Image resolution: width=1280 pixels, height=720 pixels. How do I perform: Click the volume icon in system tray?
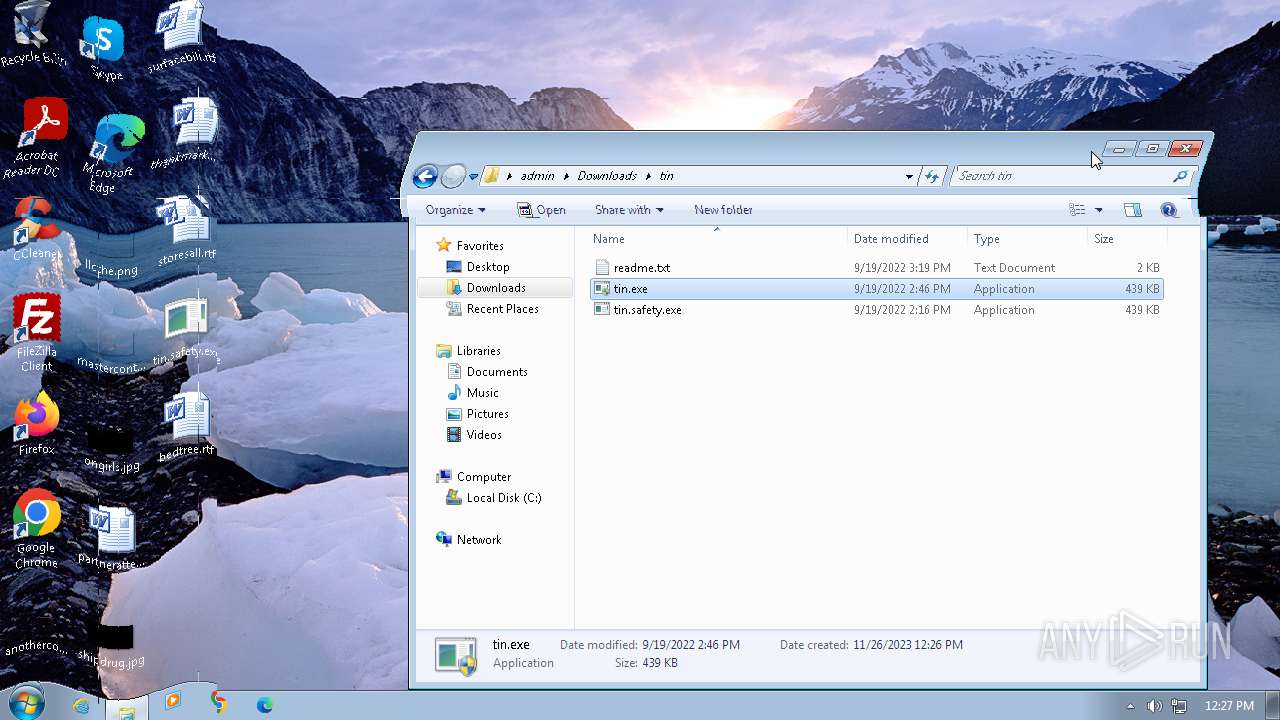1154,705
